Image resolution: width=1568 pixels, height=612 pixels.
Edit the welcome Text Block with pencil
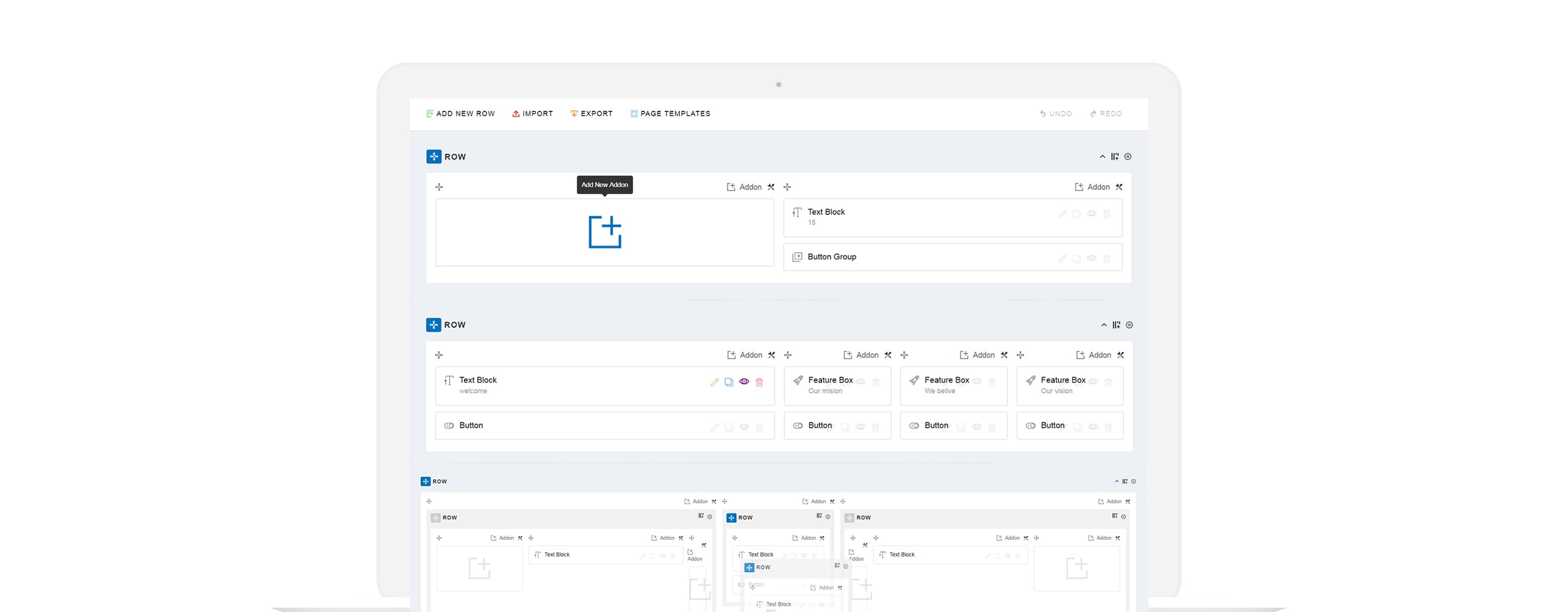tap(714, 382)
